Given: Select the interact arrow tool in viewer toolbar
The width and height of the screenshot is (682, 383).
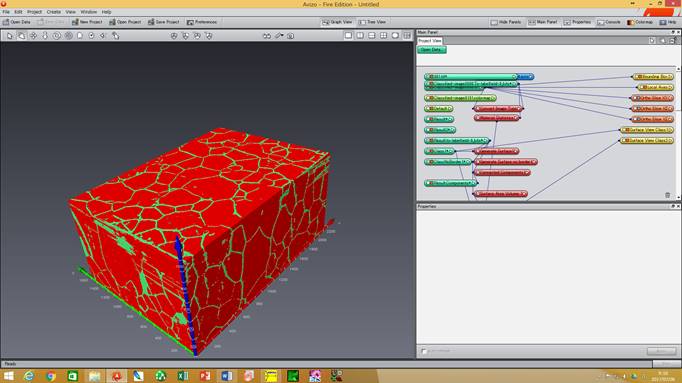Looking at the screenshot, I should tap(10, 36).
